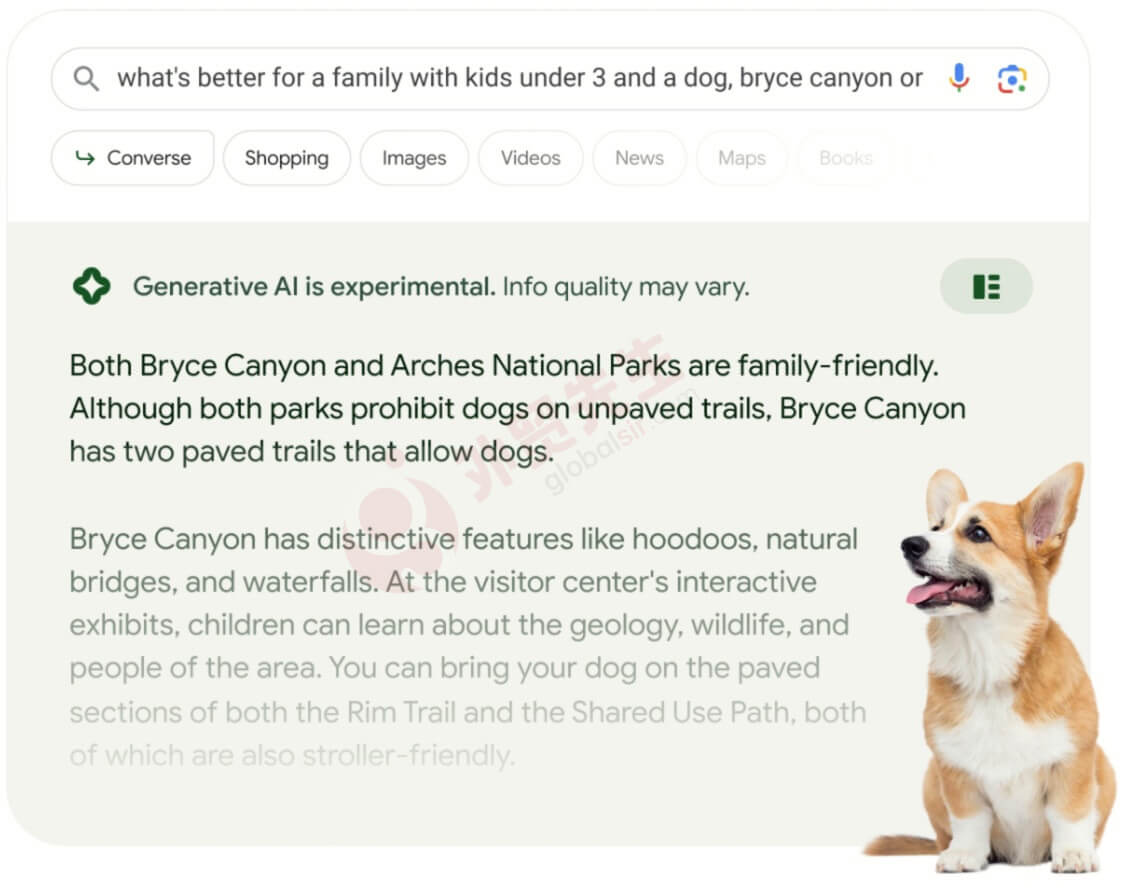Select the Maps filter chip
Image resolution: width=1136 pixels, height=892 pixels.
[741, 158]
